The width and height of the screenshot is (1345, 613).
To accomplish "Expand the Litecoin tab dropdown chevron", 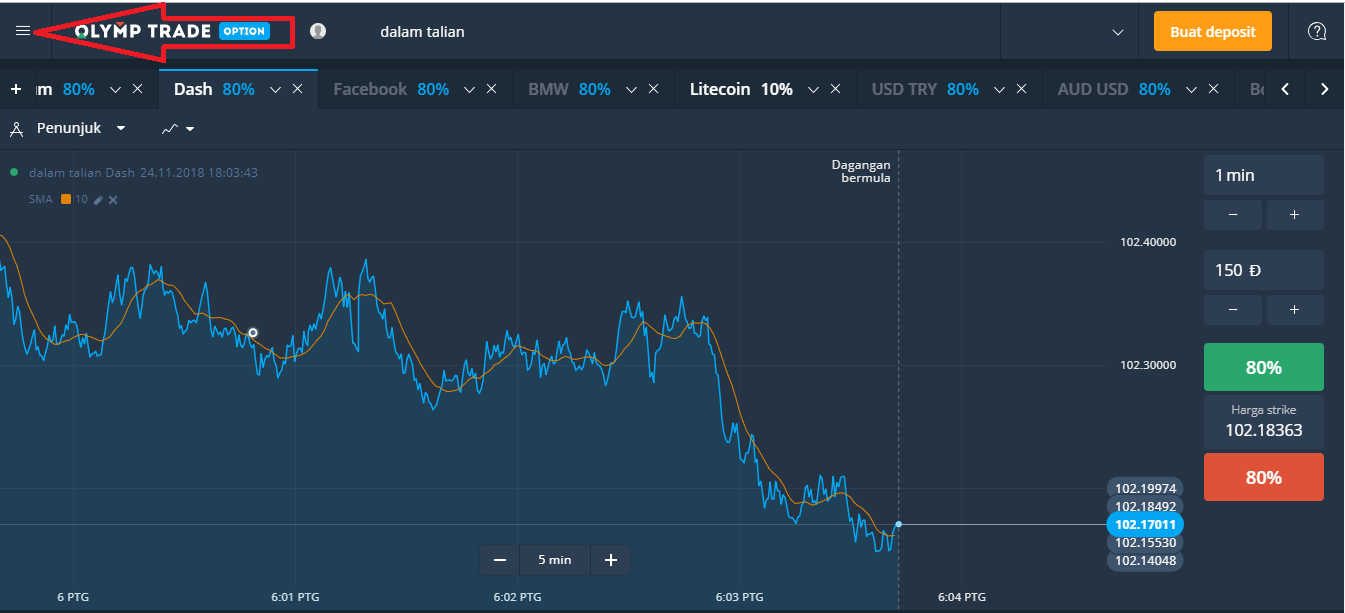I will (813, 89).
